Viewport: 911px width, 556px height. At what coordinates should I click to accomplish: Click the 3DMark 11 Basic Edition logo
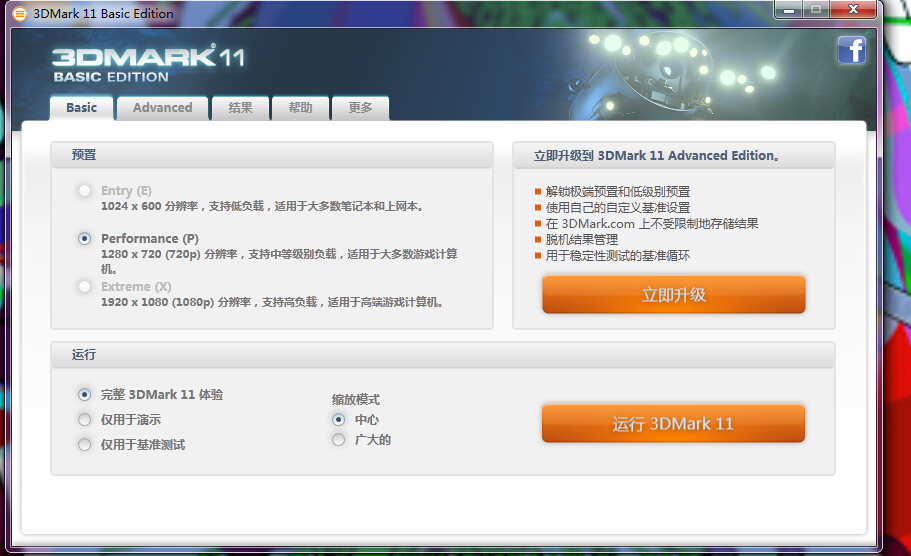click(x=148, y=64)
